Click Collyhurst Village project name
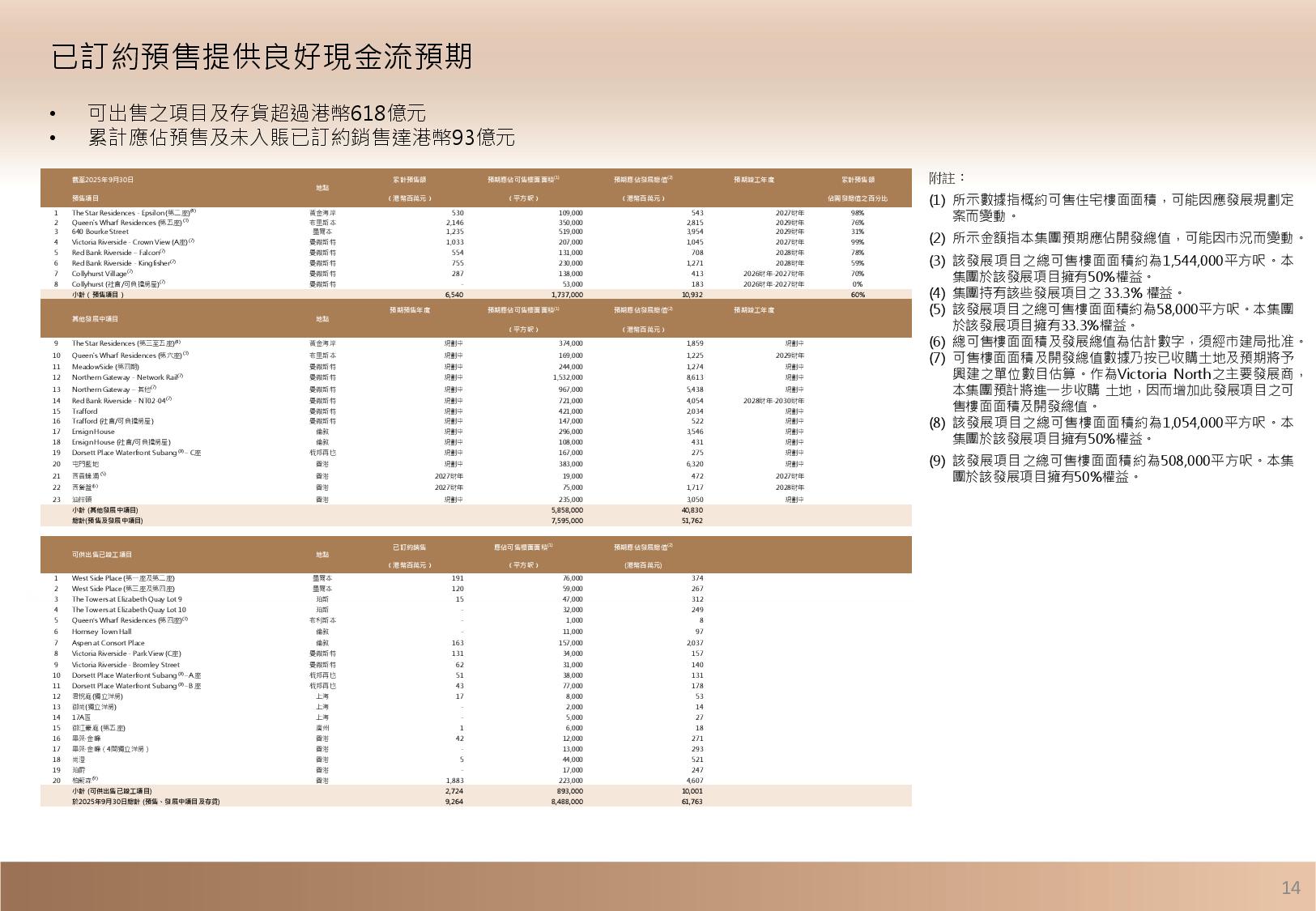This screenshot has height=911, width=1316. click(x=102, y=274)
